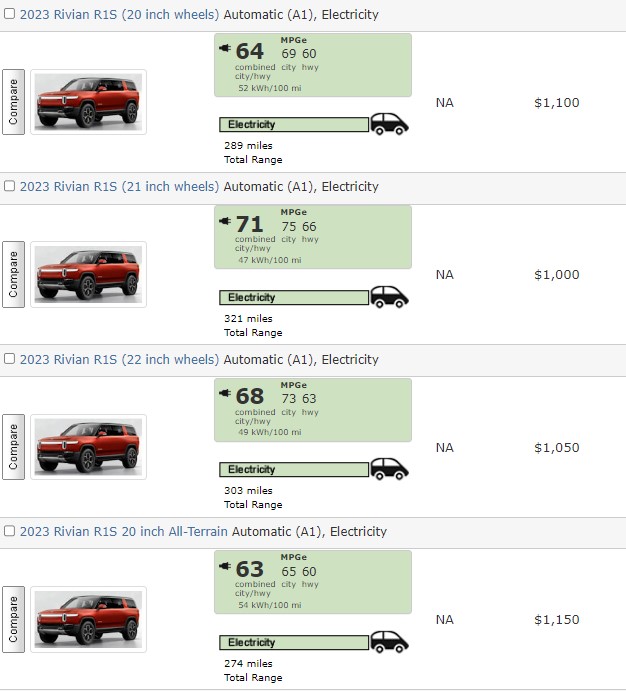626x691 pixels.
Task: Open the 2023 Rivian R1S (20 inch wheels) link
Action: click(x=119, y=15)
